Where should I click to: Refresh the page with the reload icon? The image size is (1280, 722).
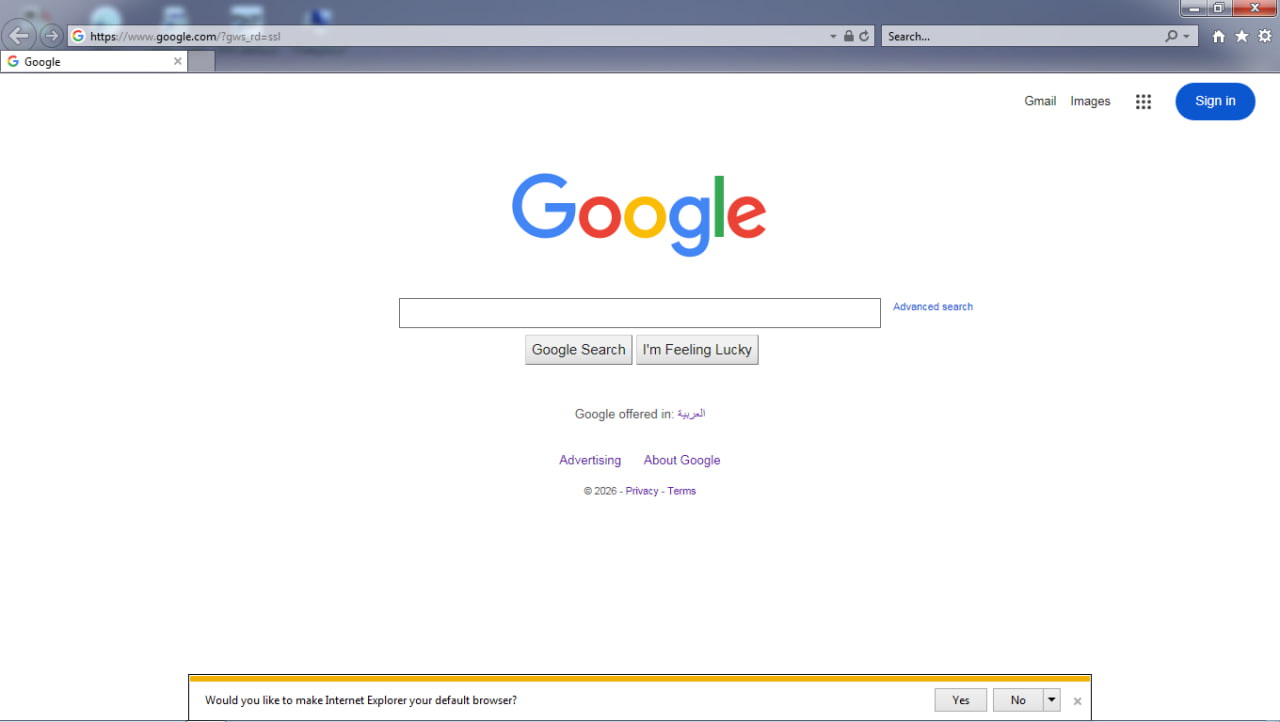tap(864, 36)
